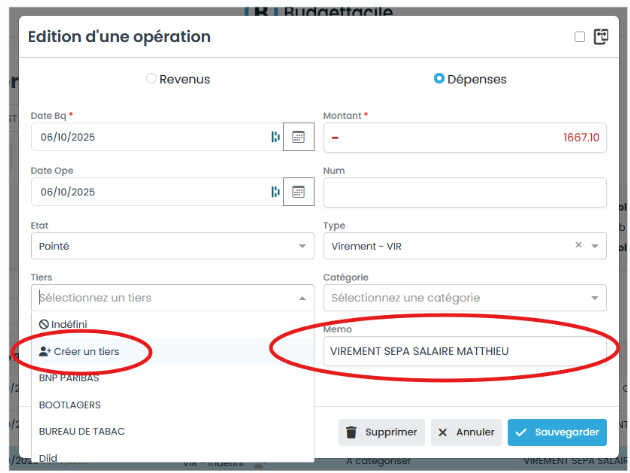Open the Date Ope calendar picker
This screenshot has height=473, width=630.
[298, 192]
